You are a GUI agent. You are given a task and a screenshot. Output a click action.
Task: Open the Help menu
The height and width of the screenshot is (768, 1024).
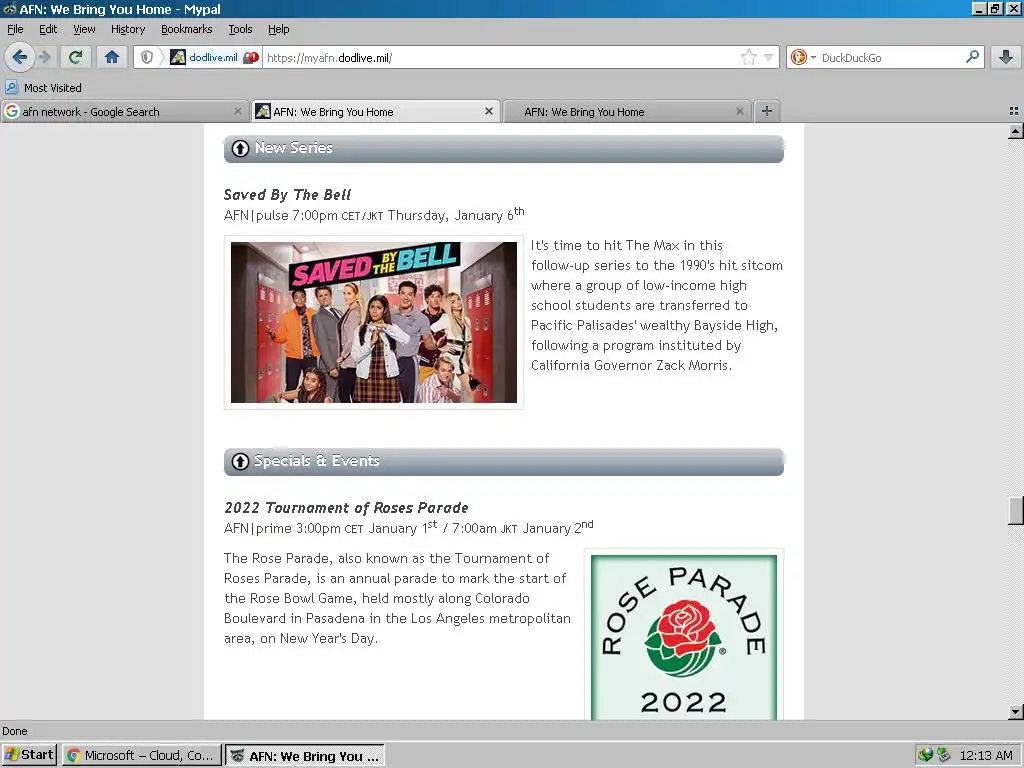tap(279, 29)
